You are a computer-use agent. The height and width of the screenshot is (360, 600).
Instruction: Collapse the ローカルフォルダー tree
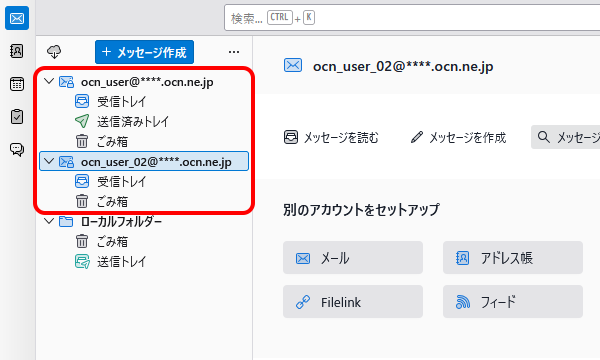click(x=49, y=221)
